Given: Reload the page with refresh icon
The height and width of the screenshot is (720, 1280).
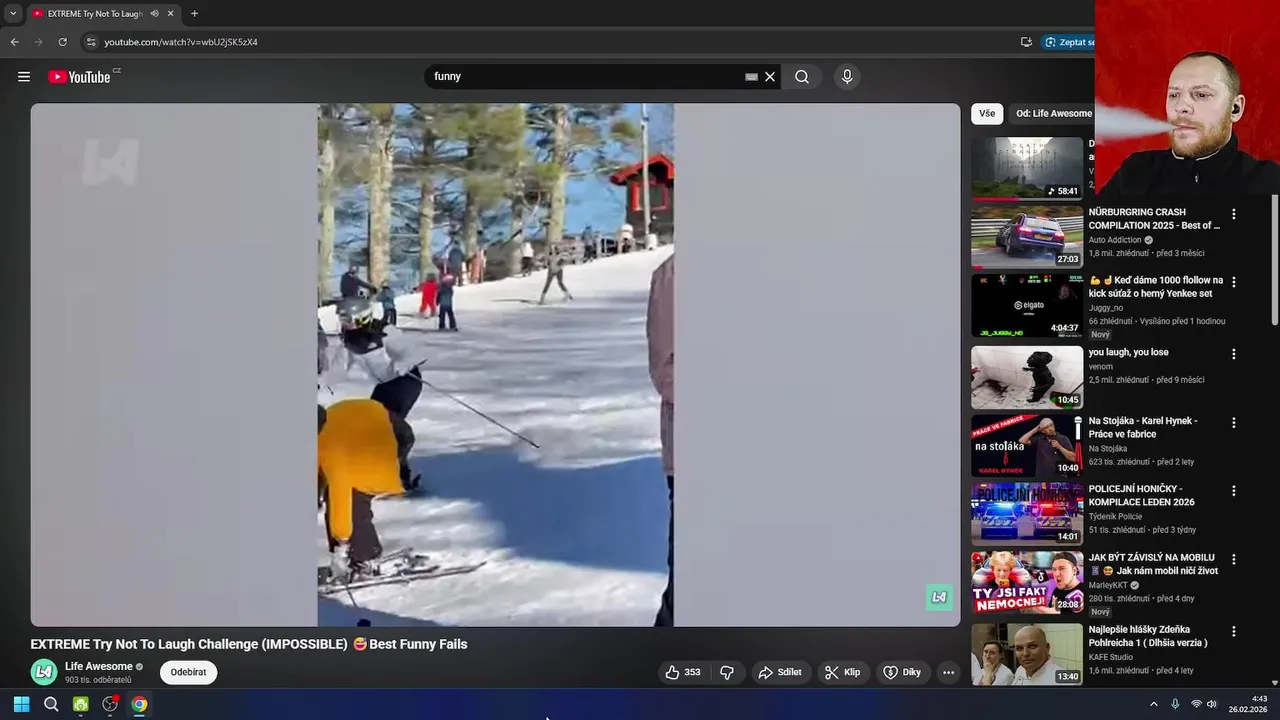Looking at the screenshot, I should tap(62, 42).
